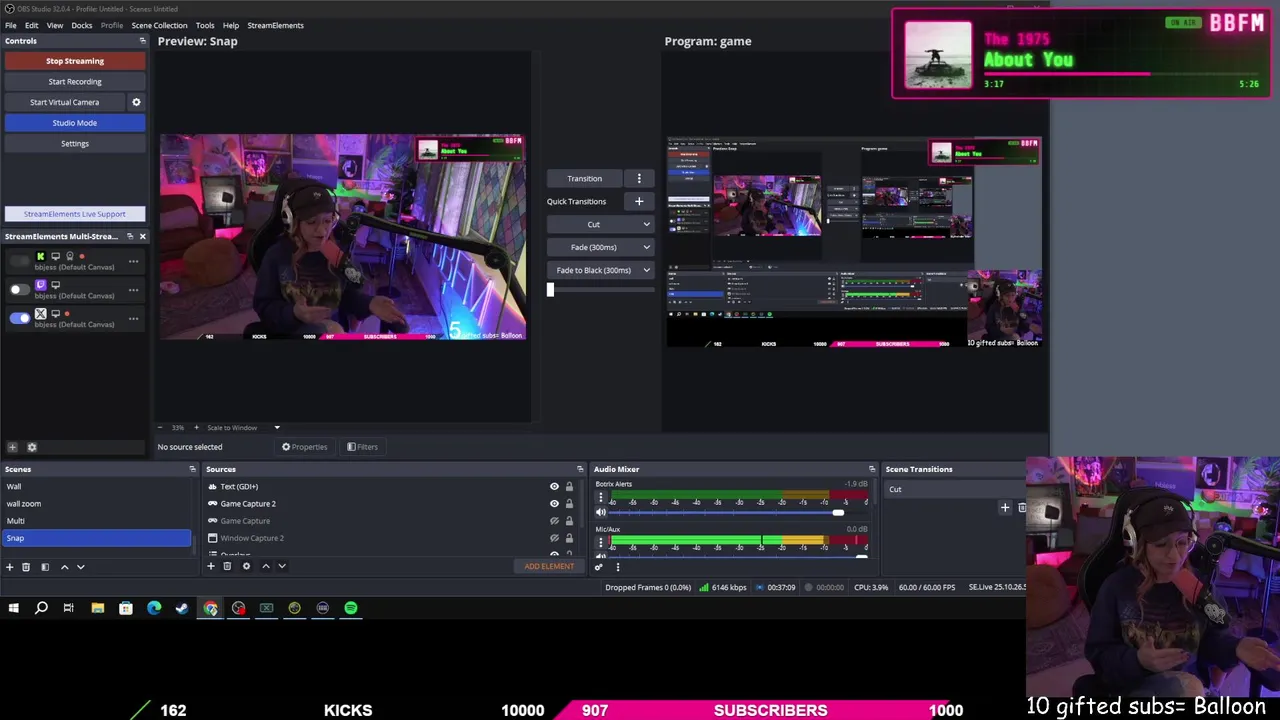1280x720 pixels.
Task: Unlock Game Capture 2 source lock
Action: pos(569,504)
